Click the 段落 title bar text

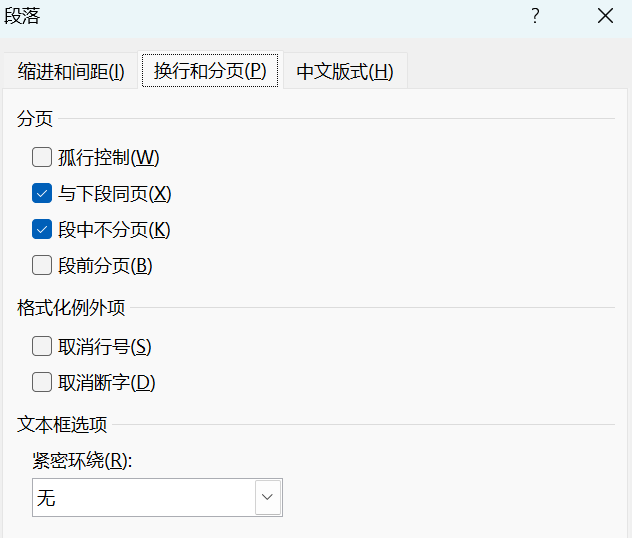[x=23, y=15]
